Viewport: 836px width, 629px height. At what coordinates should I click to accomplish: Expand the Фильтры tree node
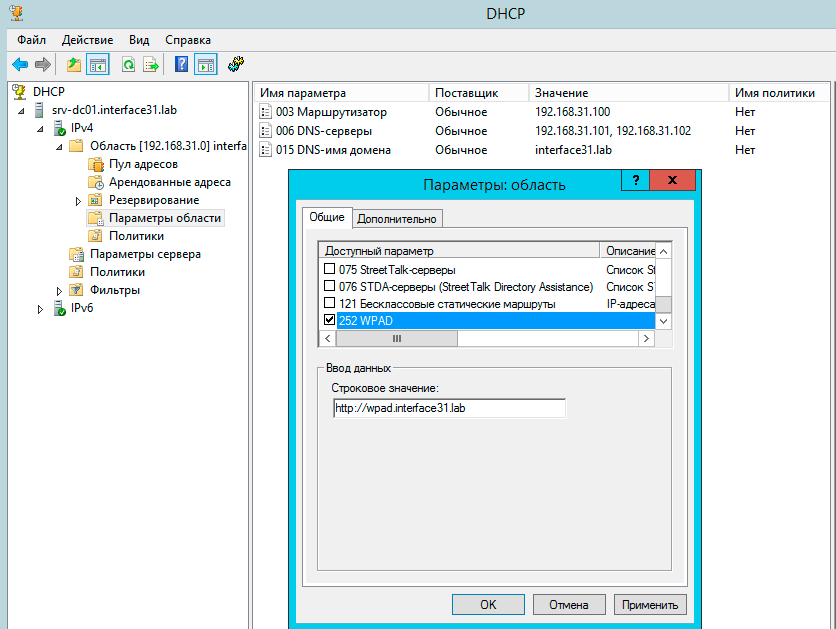(59, 291)
